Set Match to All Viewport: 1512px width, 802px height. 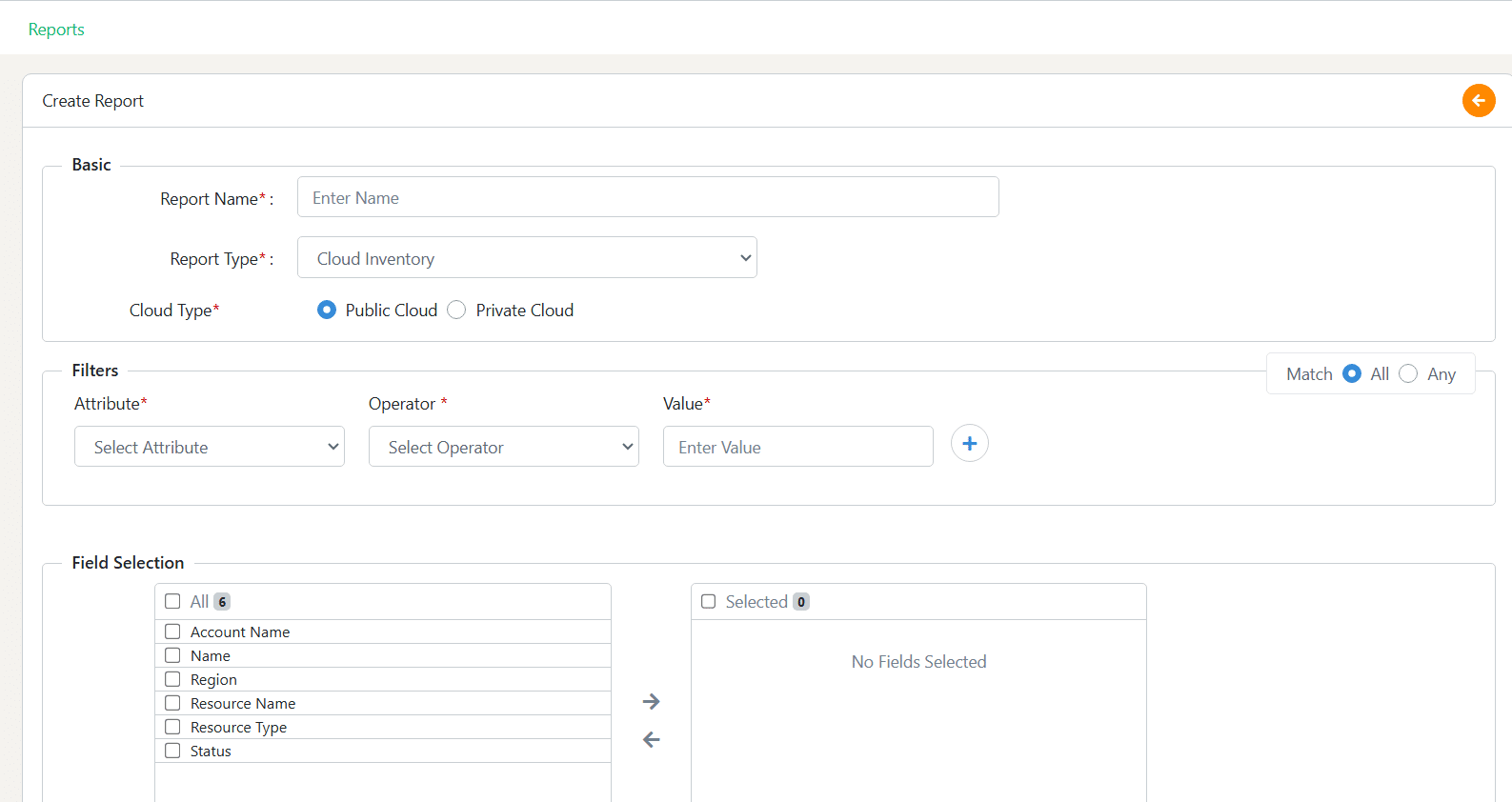click(x=1352, y=374)
